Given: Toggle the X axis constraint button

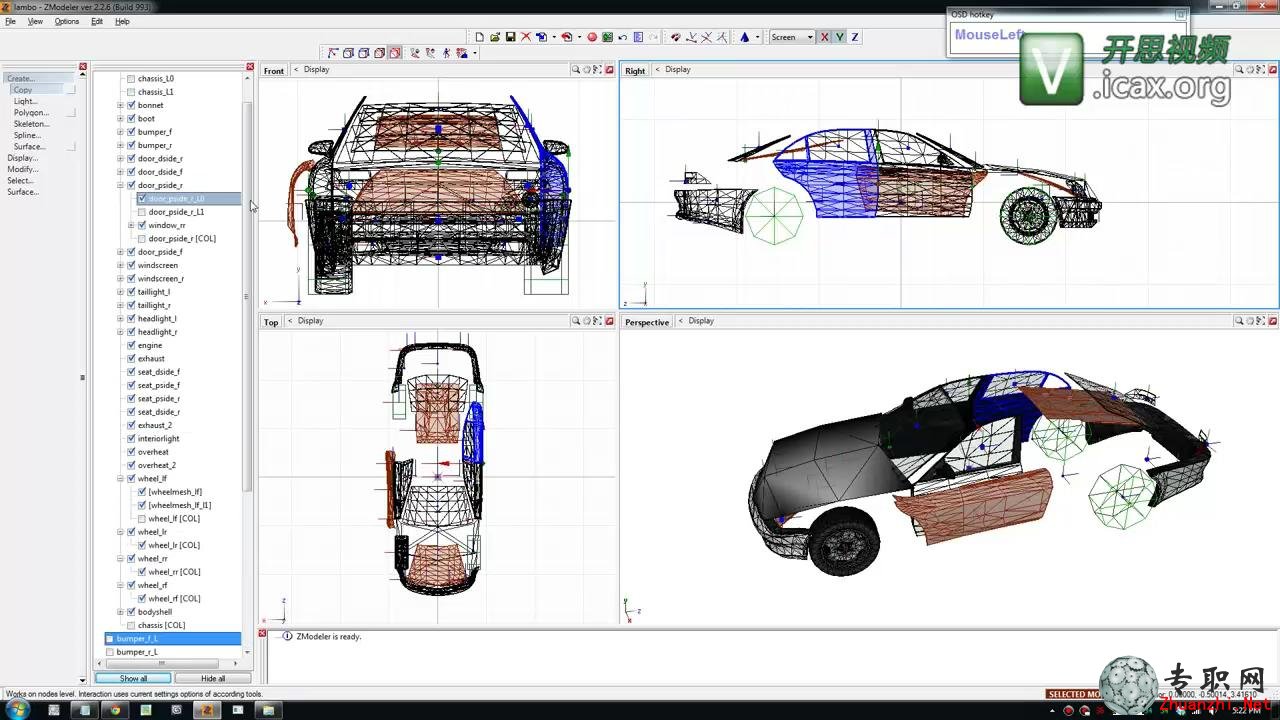Looking at the screenshot, I should [x=825, y=37].
